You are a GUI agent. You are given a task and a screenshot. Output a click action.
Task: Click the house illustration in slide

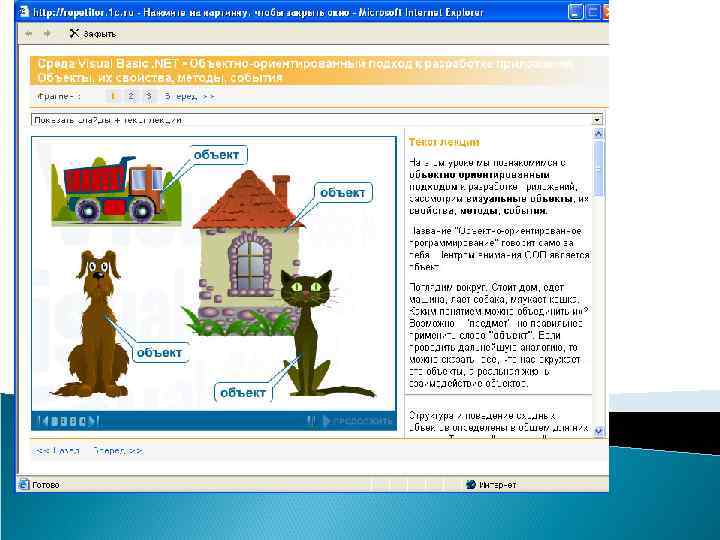[248, 253]
